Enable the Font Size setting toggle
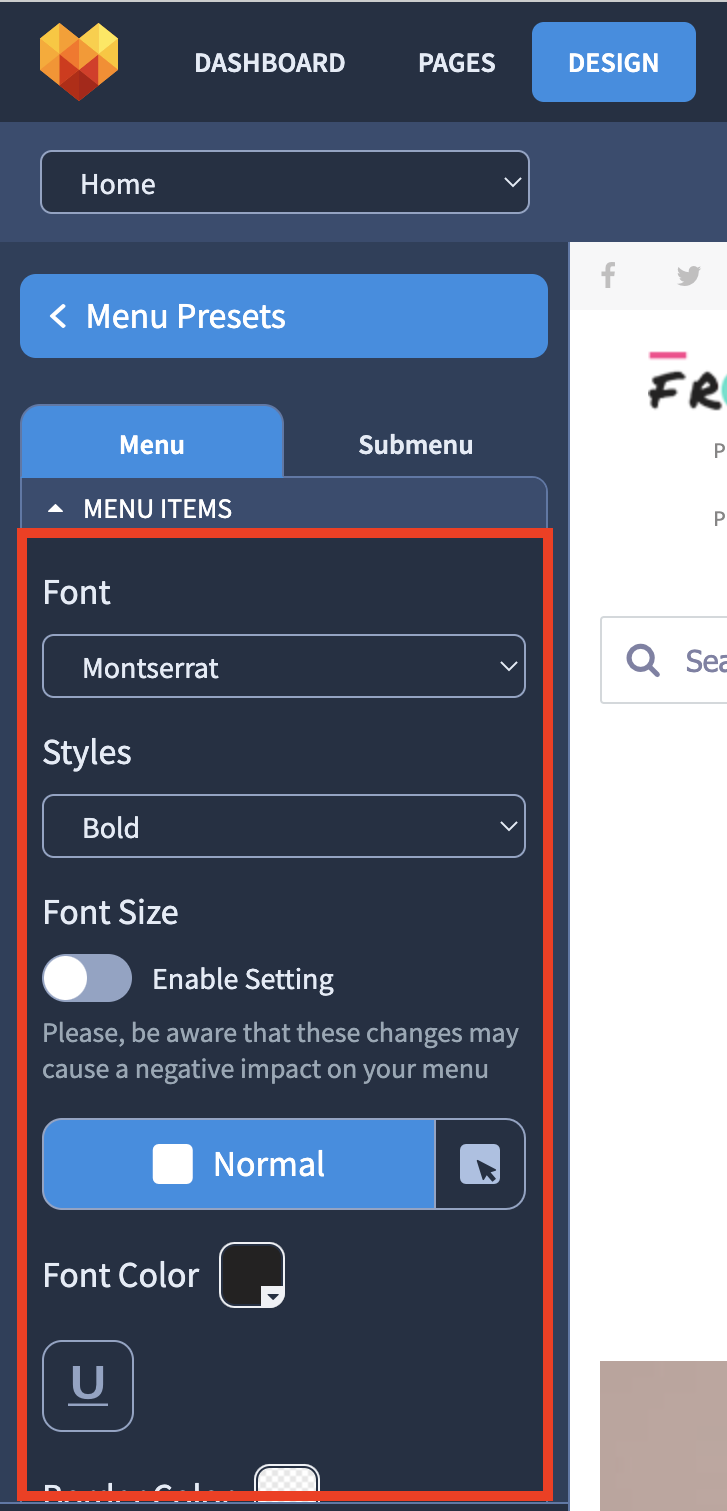Screen dimensions: 727x1511 (87, 978)
